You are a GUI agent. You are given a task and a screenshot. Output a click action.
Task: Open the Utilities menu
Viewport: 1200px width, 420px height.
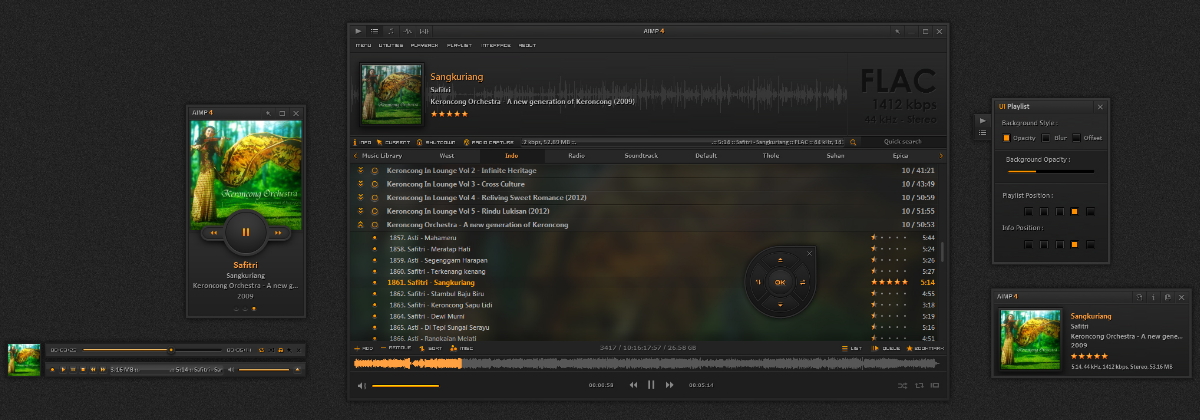click(391, 45)
